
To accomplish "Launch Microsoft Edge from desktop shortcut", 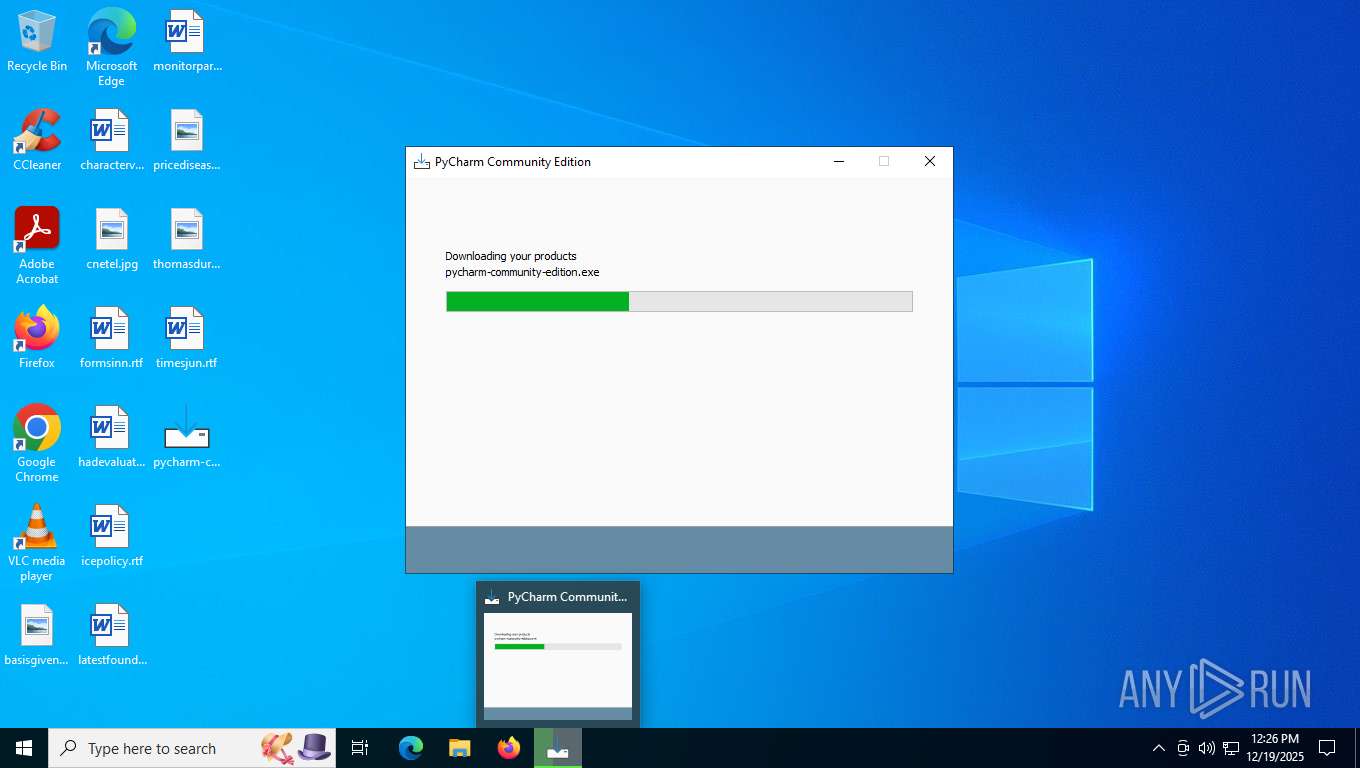I will point(111,48).
